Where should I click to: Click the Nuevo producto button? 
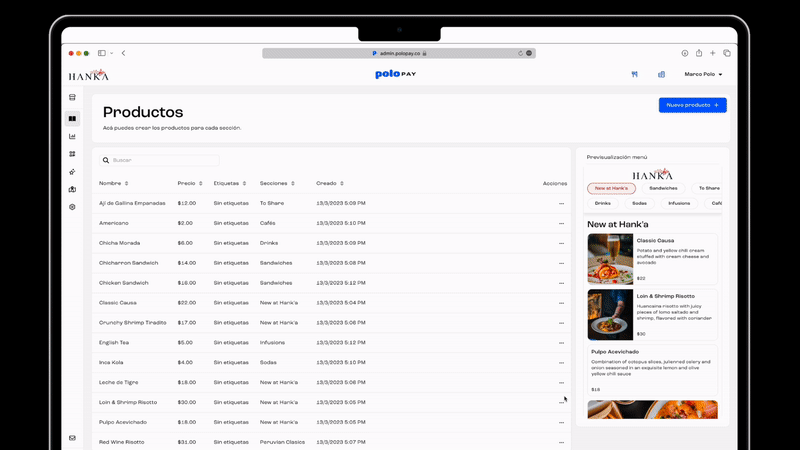[x=692, y=105]
